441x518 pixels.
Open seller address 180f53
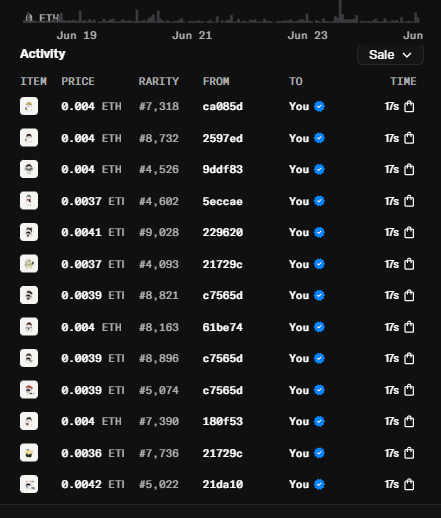(x=223, y=422)
